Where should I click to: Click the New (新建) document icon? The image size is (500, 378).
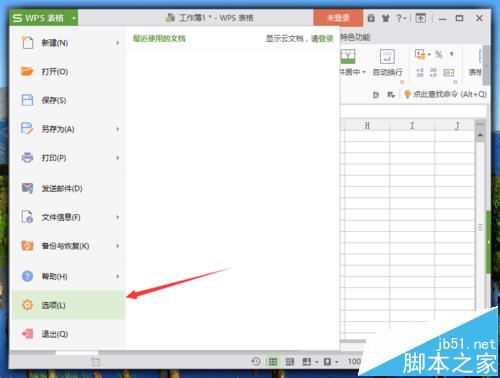pyautogui.click(x=27, y=43)
